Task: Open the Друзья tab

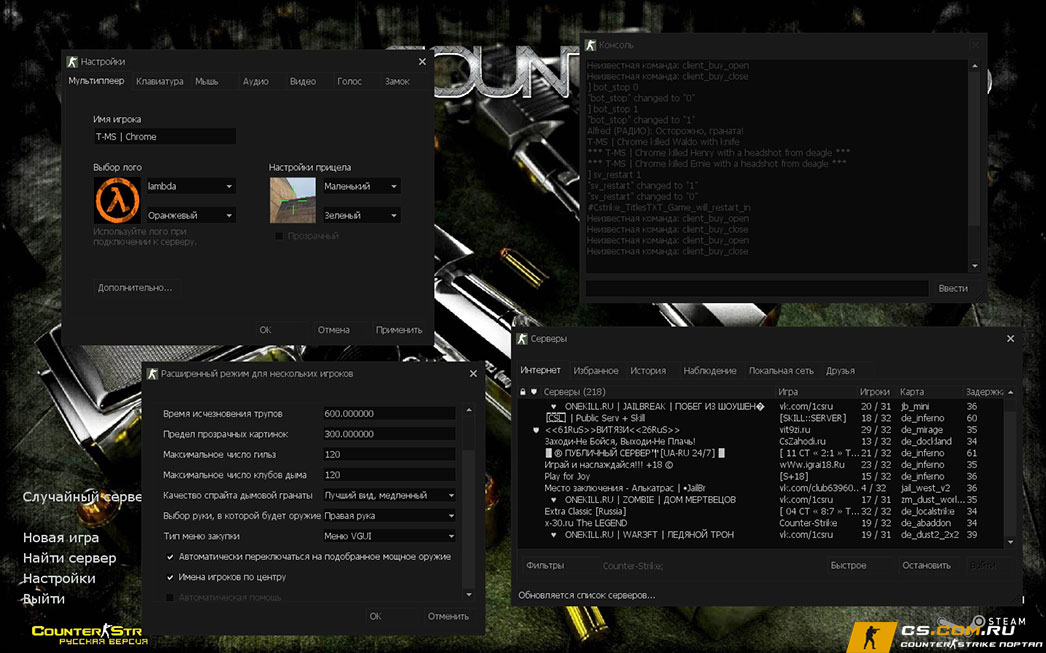Action: click(840, 371)
